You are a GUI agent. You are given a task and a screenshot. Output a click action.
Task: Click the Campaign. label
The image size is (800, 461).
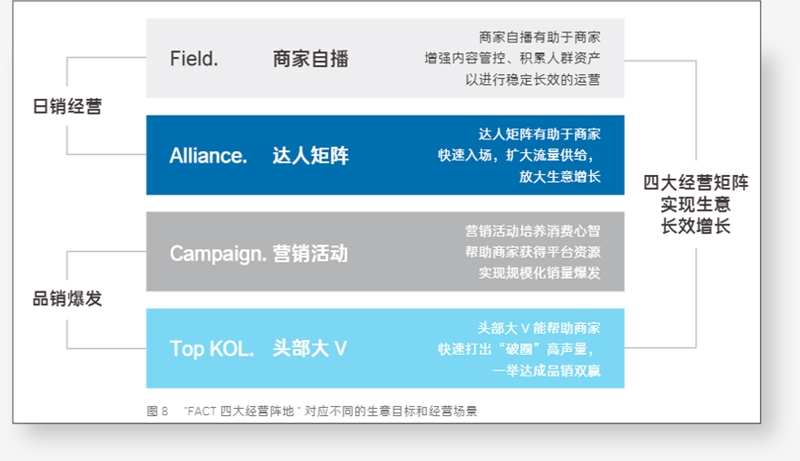click(x=218, y=253)
